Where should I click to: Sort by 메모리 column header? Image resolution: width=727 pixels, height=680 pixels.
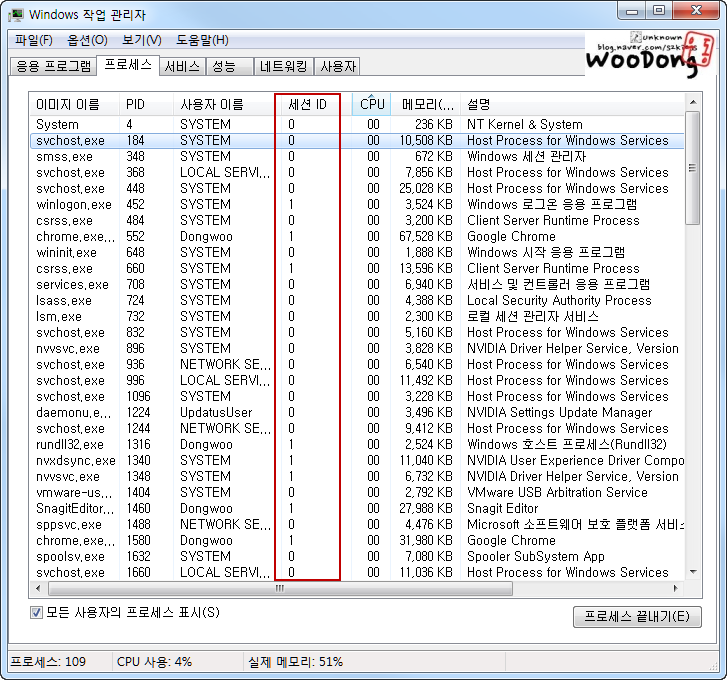point(426,104)
